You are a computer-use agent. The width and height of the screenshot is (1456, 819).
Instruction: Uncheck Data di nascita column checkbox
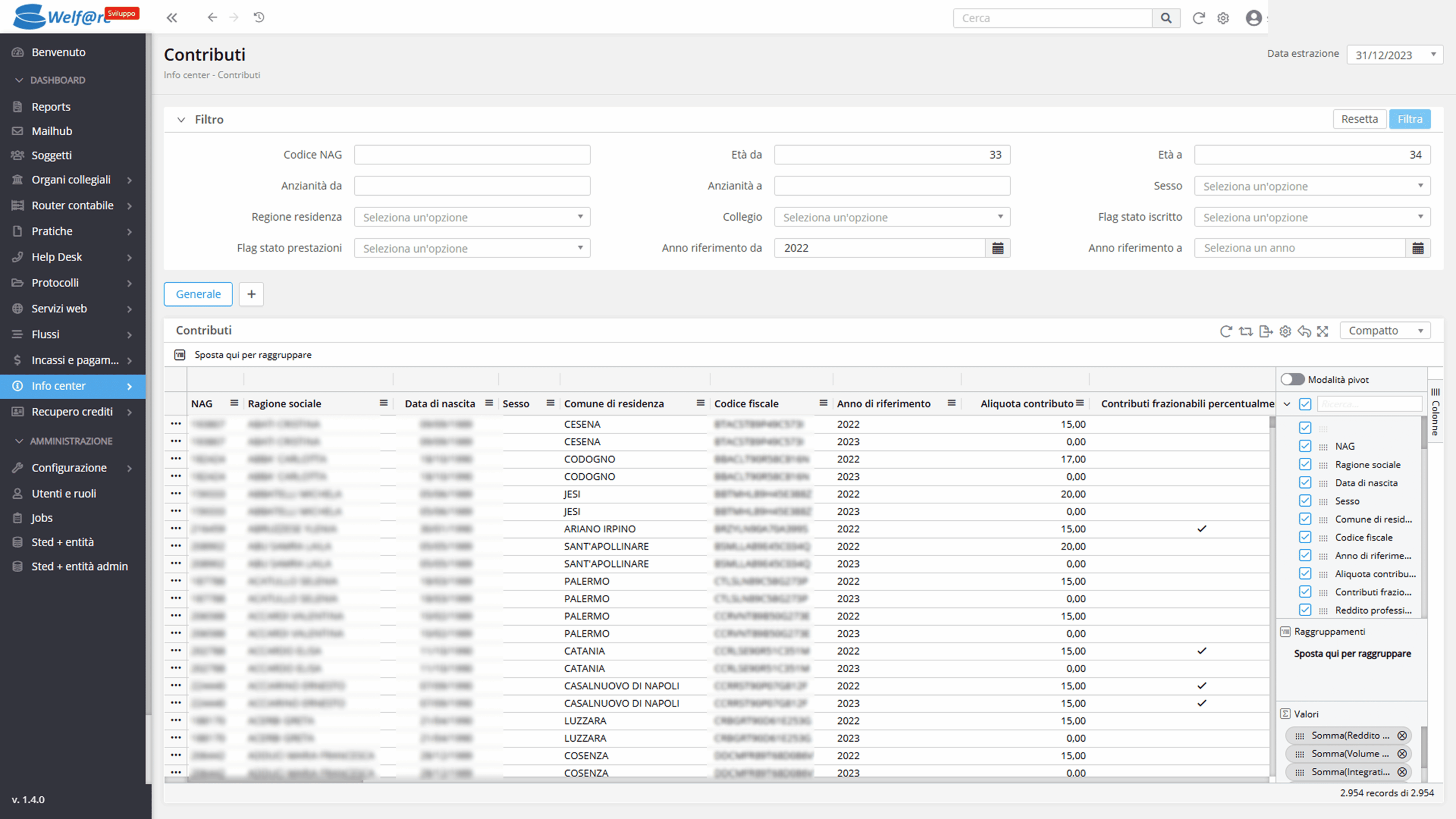tap(1305, 483)
